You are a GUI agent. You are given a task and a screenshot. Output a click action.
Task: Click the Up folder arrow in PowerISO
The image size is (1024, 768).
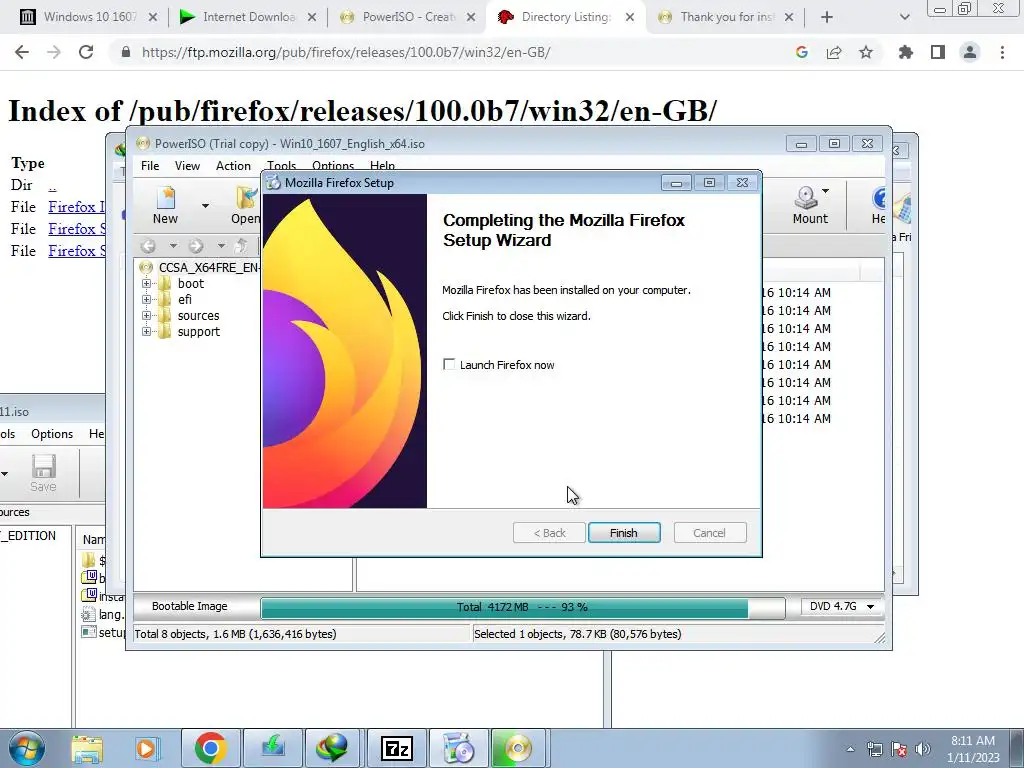pos(240,246)
